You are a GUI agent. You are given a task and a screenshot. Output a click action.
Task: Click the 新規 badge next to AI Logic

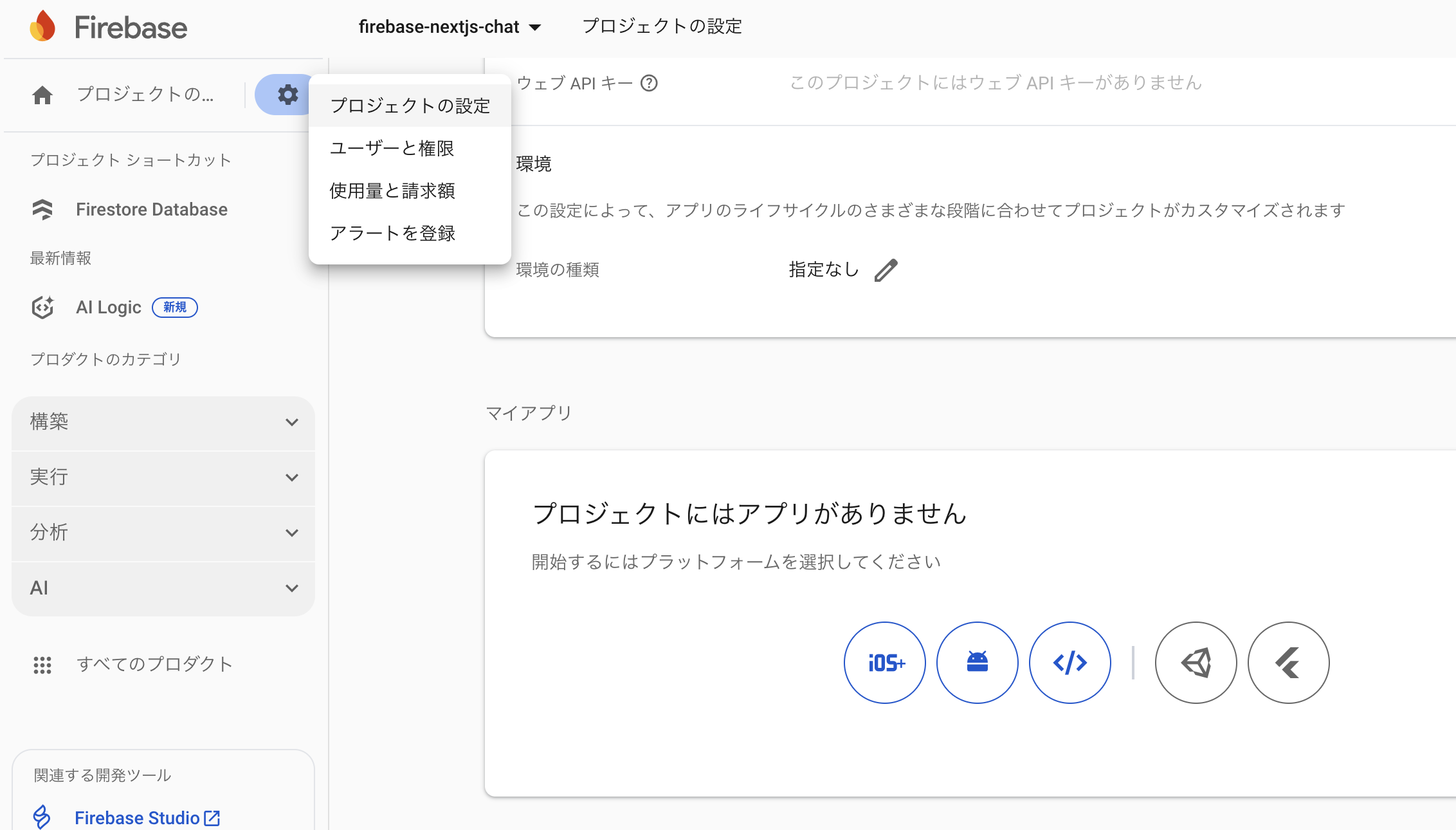[175, 308]
